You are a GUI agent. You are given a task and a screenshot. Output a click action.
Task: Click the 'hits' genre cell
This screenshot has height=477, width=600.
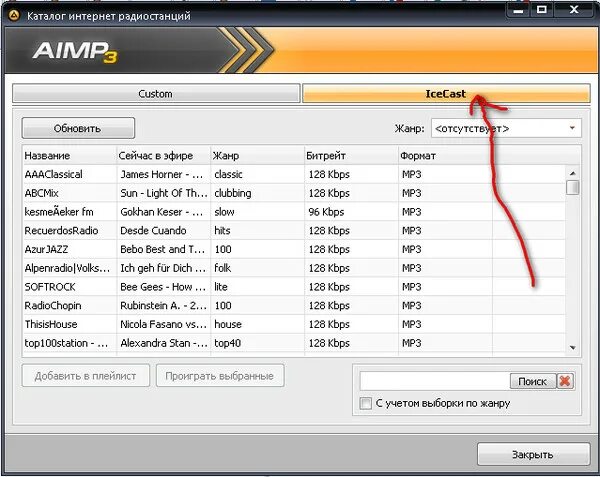click(x=258, y=231)
